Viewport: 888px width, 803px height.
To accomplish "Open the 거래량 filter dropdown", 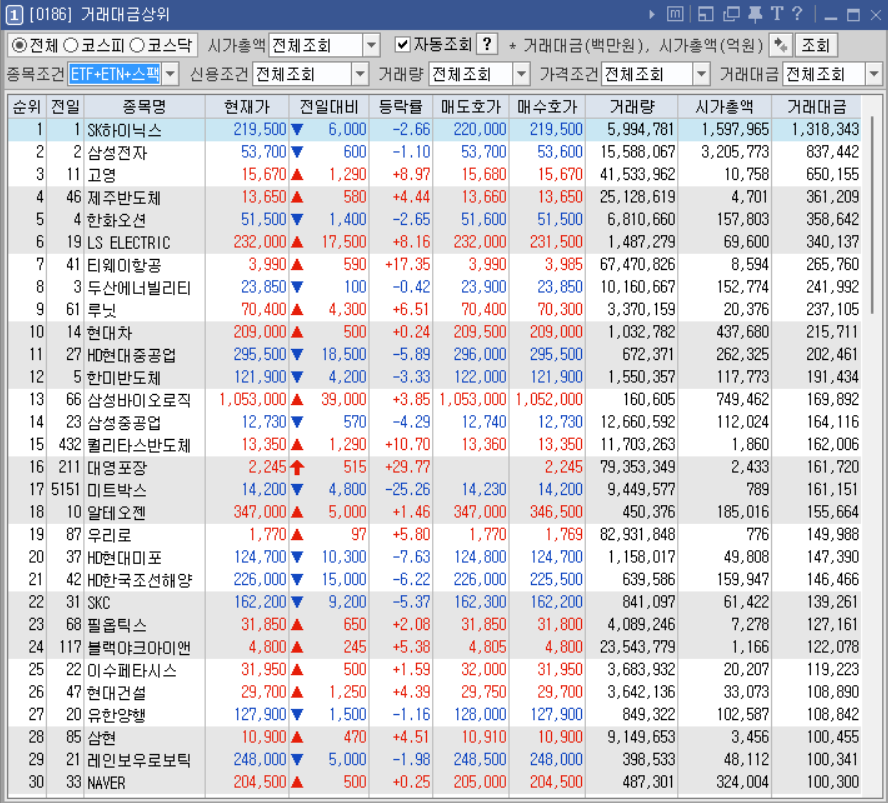I will tap(521, 74).
